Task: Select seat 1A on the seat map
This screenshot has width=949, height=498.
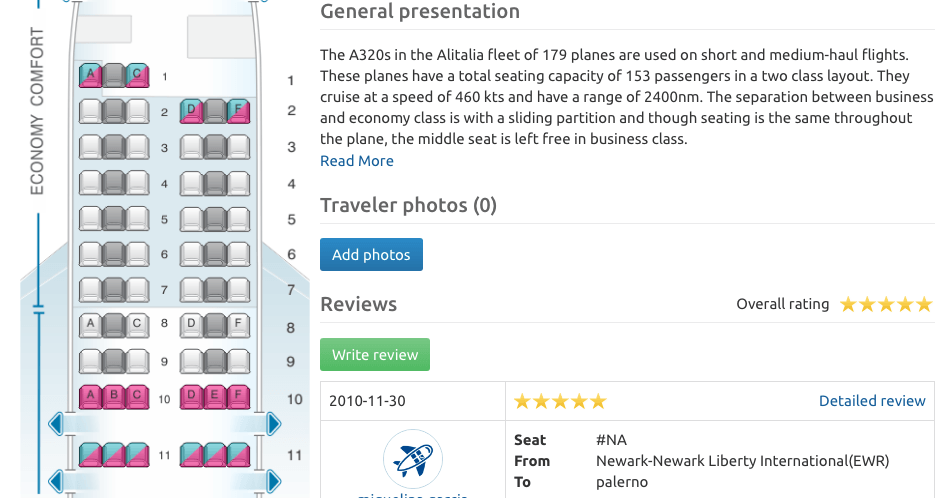Action: pyautogui.click(x=91, y=75)
